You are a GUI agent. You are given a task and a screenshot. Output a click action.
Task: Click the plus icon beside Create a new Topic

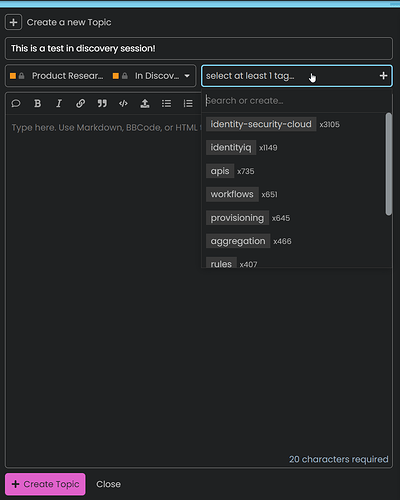(x=13, y=22)
